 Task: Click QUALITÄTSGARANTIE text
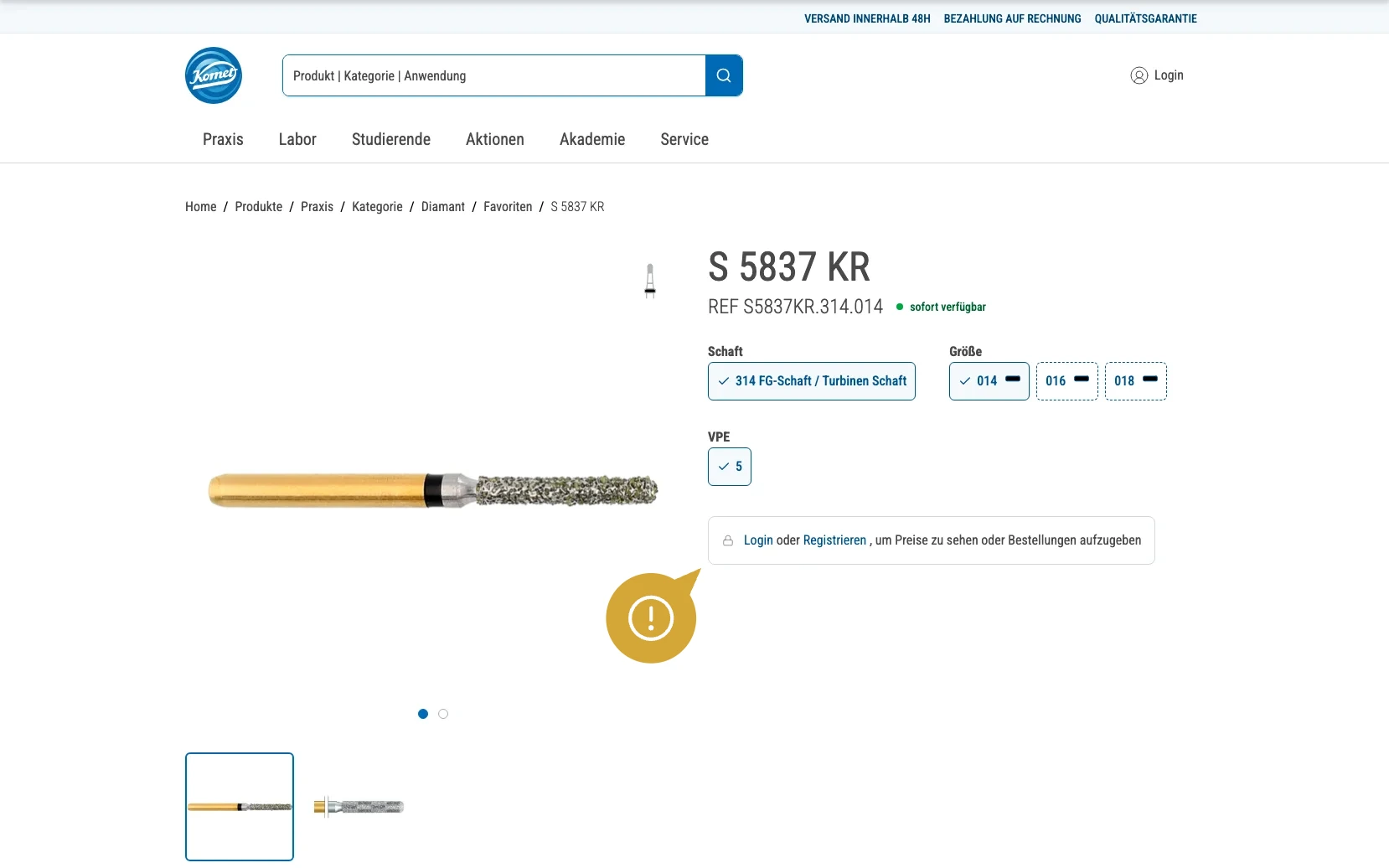coord(1145,18)
